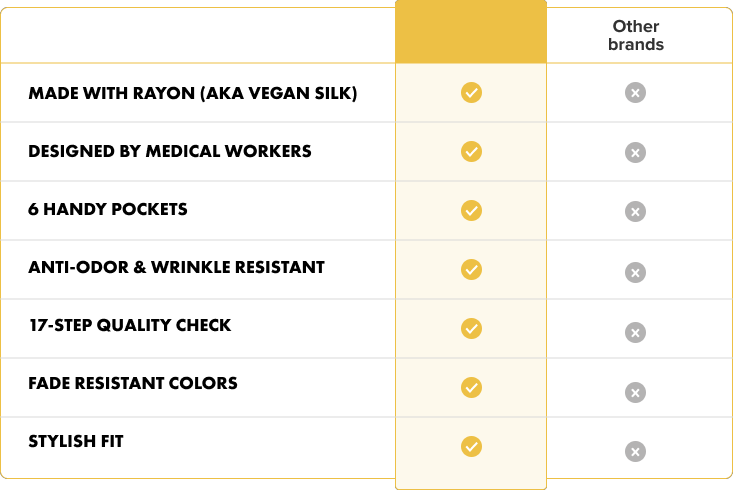Click the checkmark for Fade Resistant Colors
The image size is (733, 490).
[471, 387]
